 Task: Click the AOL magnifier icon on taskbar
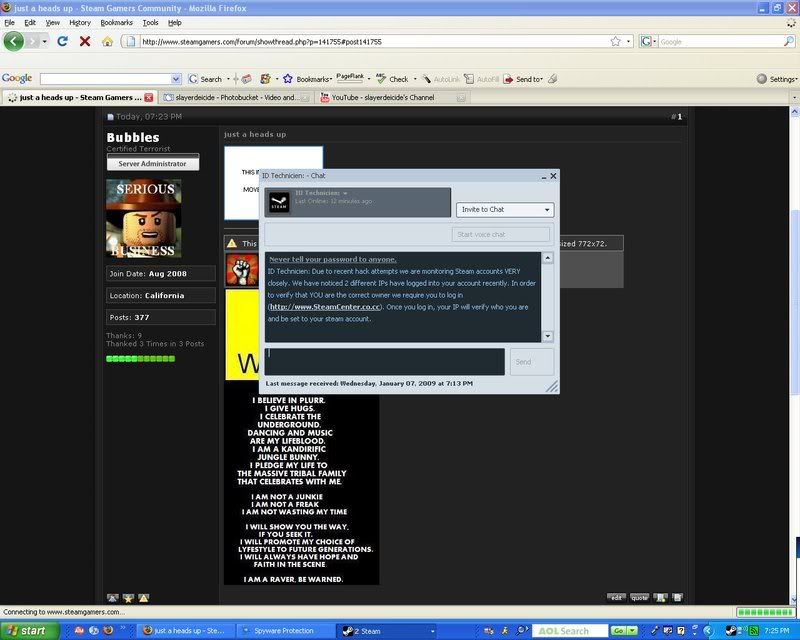521,631
